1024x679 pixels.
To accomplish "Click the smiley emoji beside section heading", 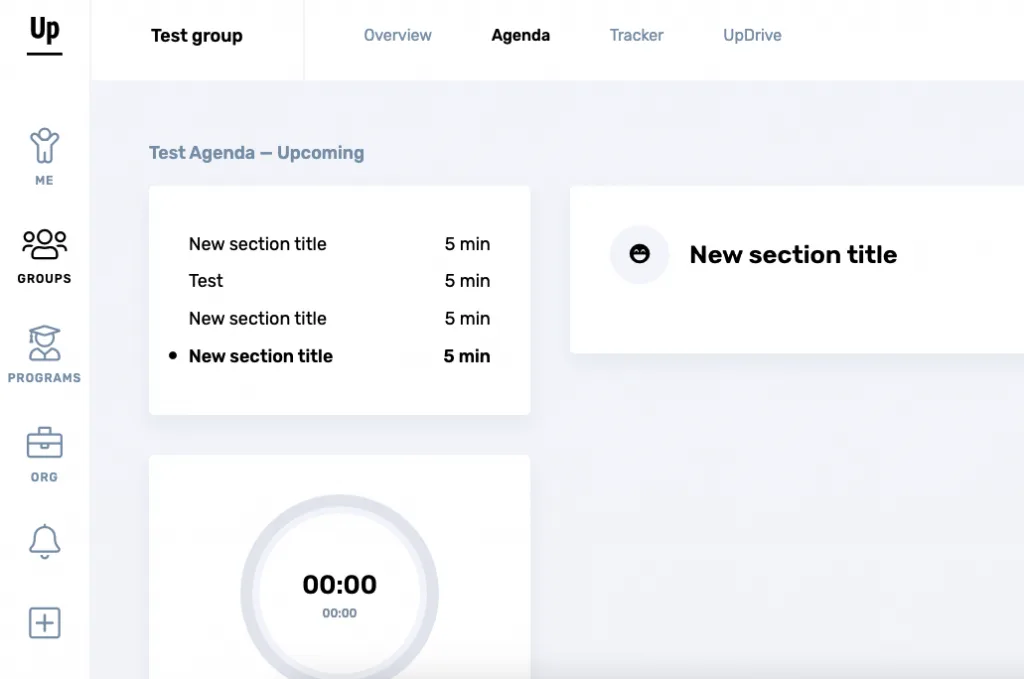I will click(x=639, y=254).
